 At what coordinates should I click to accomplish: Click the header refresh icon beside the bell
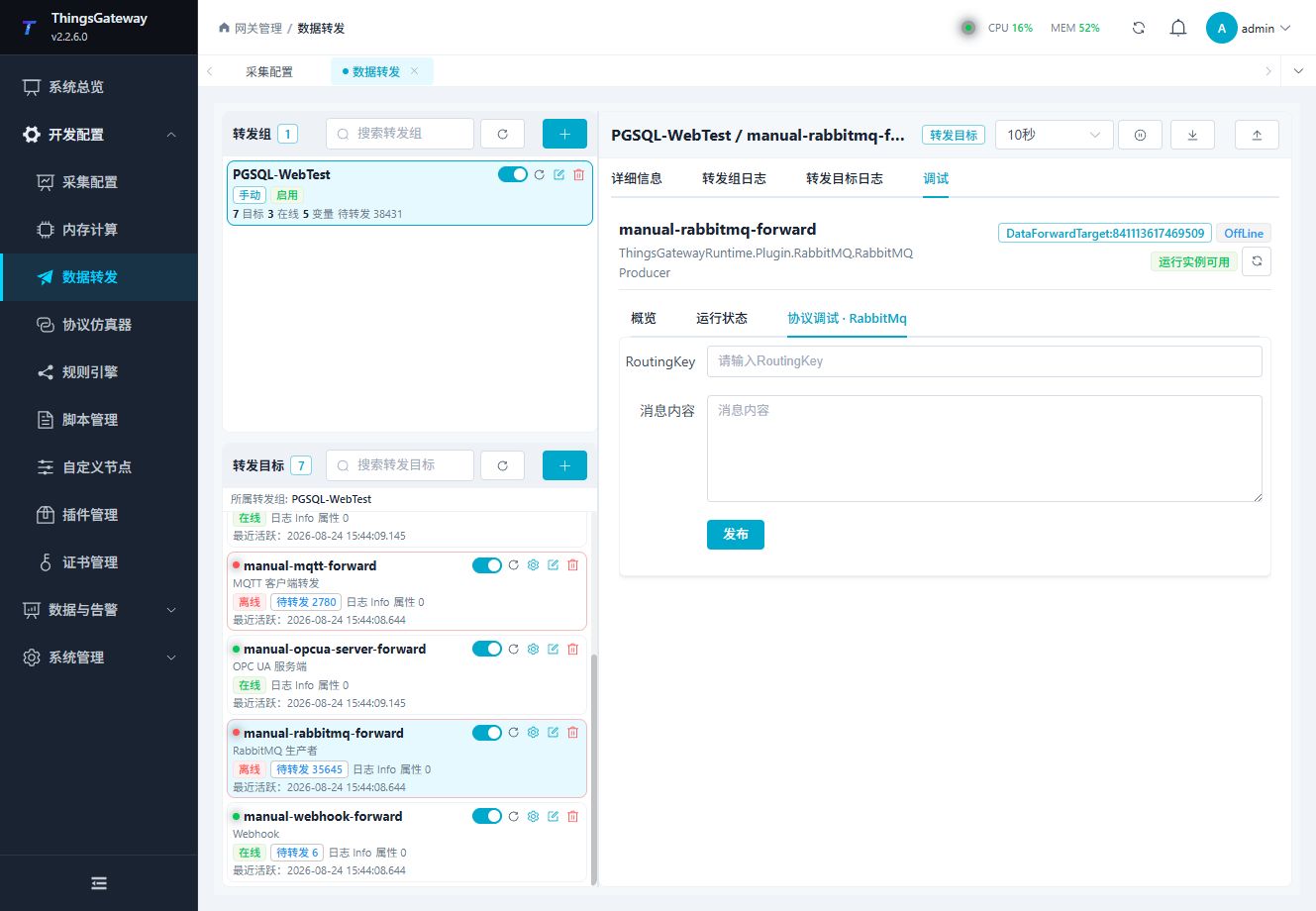1139,28
